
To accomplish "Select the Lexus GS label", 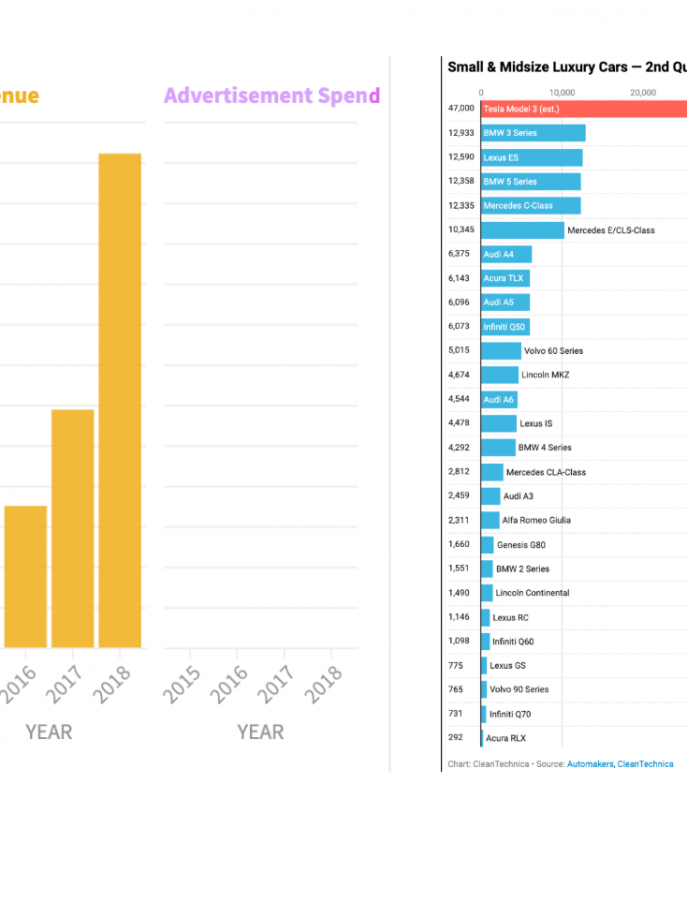I will [x=507, y=665].
